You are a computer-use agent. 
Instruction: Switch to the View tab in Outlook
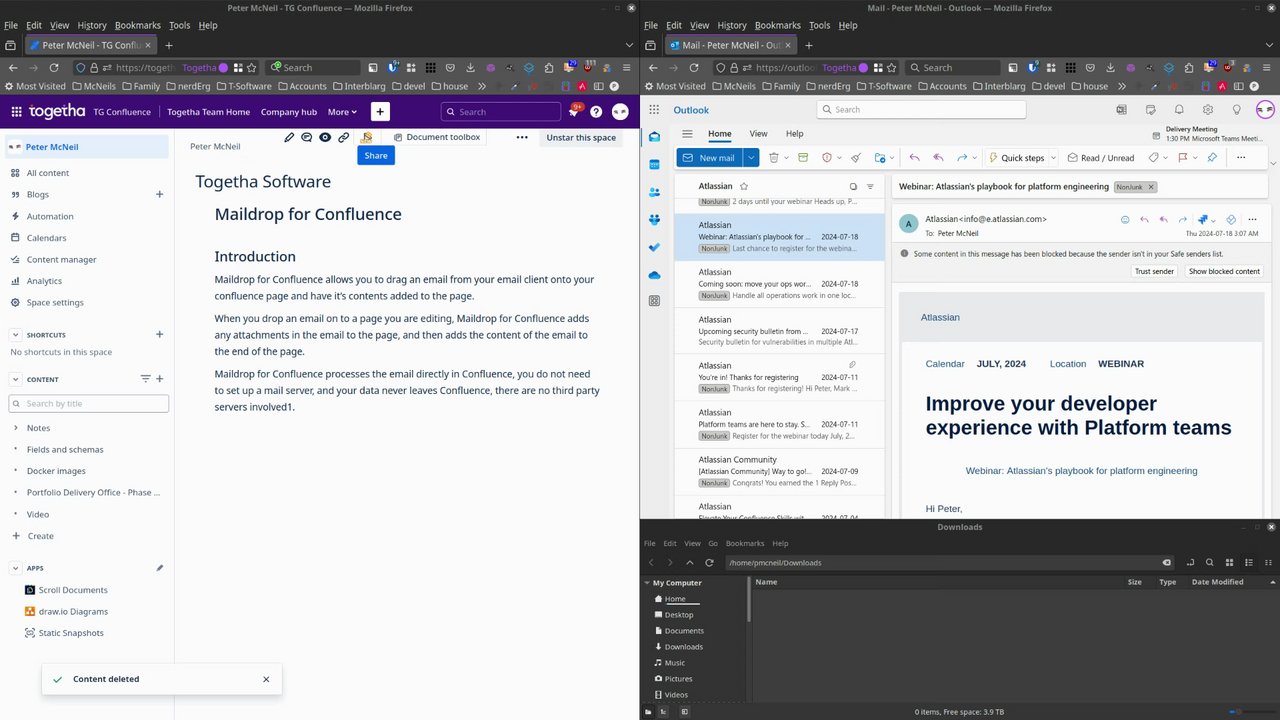[759, 133]
